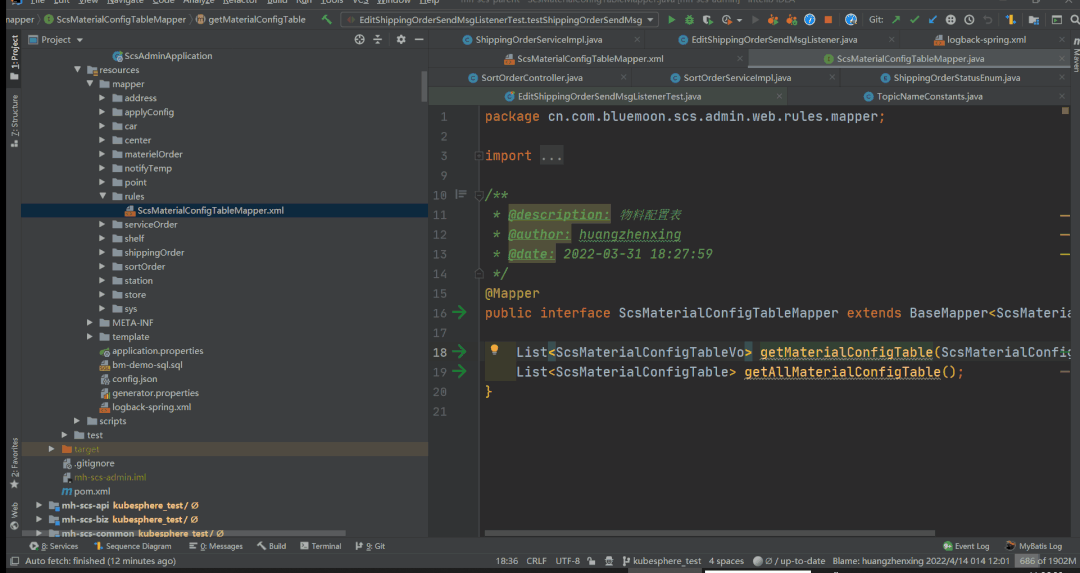The height and width of the screenshot is (573, 1080).
Task: Click the lightbulb intention icon on line 18
Action: click(x=494, y=351)
